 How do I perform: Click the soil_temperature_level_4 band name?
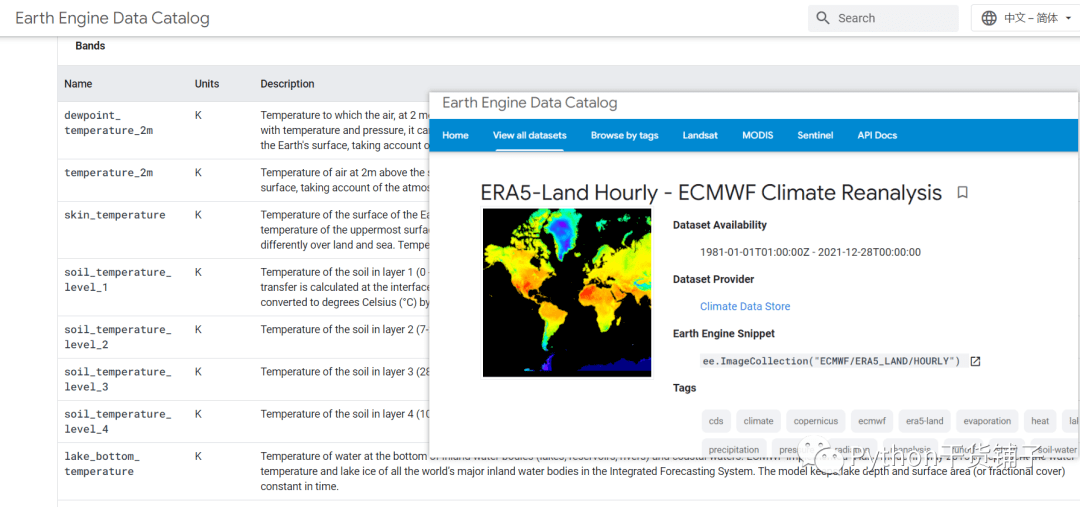click(118, 422)
